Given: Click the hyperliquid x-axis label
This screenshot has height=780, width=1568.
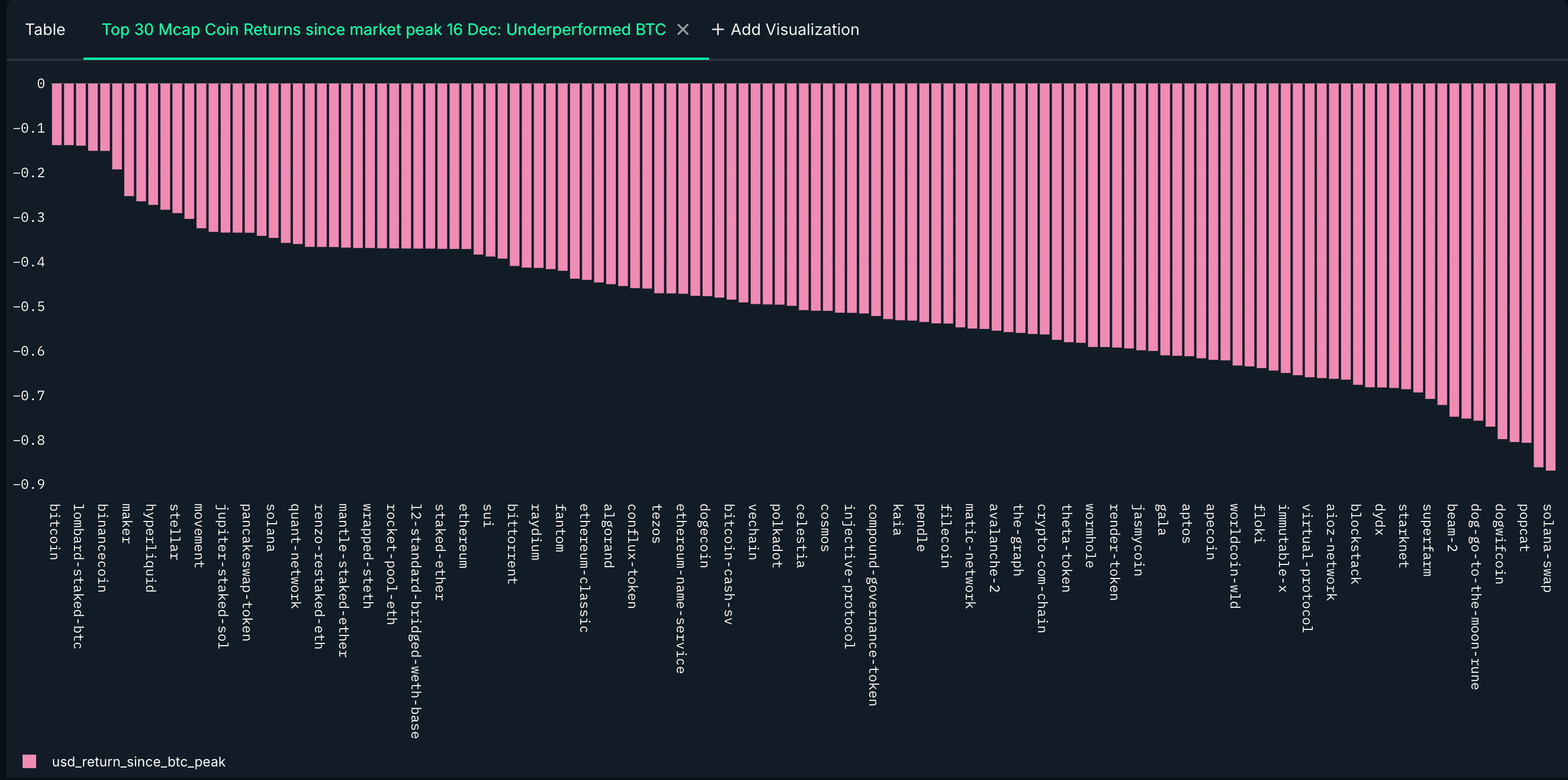Looking at the screenshot, I should pyautogui.click(x=150, y=547).
